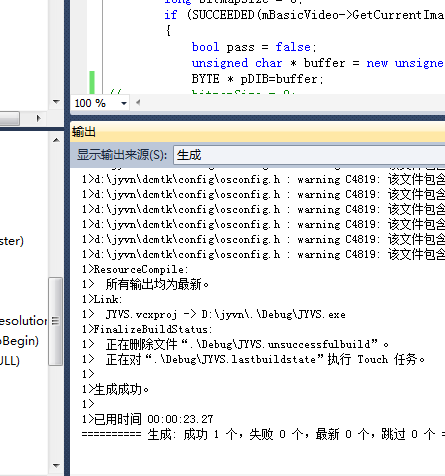Viewport: 445px width, 476px height.
Task: Click the output line 1>Link:
Action: pos(102,299)
